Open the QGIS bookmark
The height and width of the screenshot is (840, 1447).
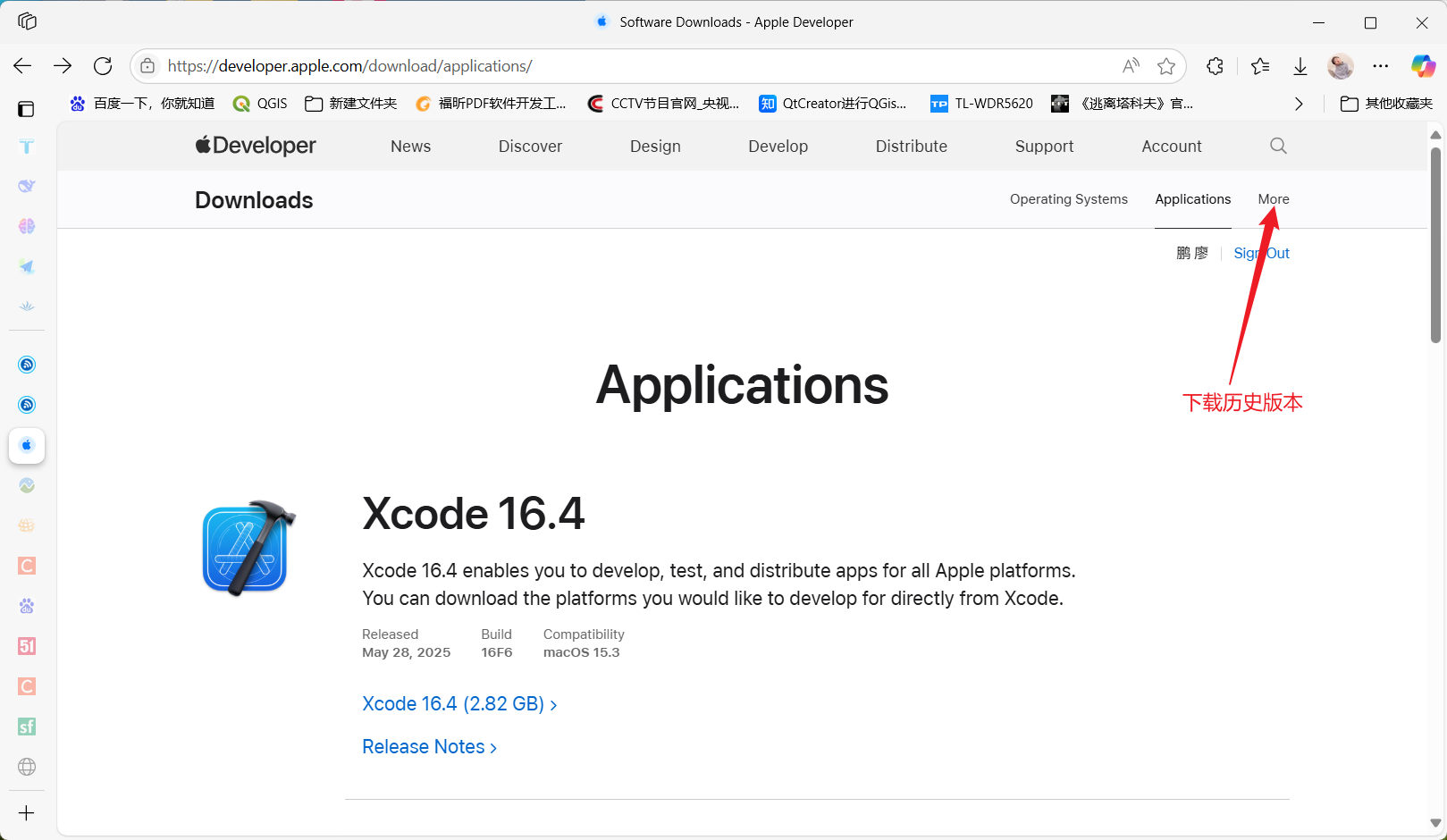pos(260,104)
